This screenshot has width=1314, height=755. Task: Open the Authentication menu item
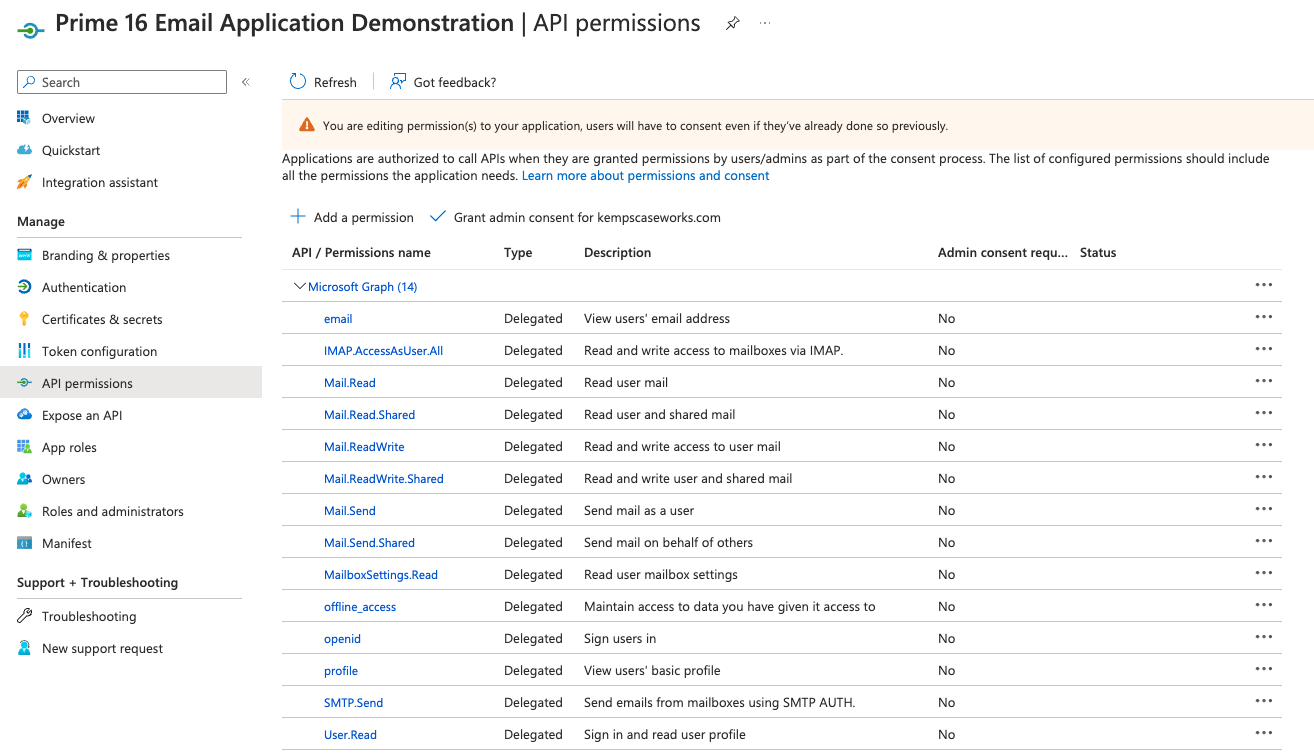click(84, 287)
